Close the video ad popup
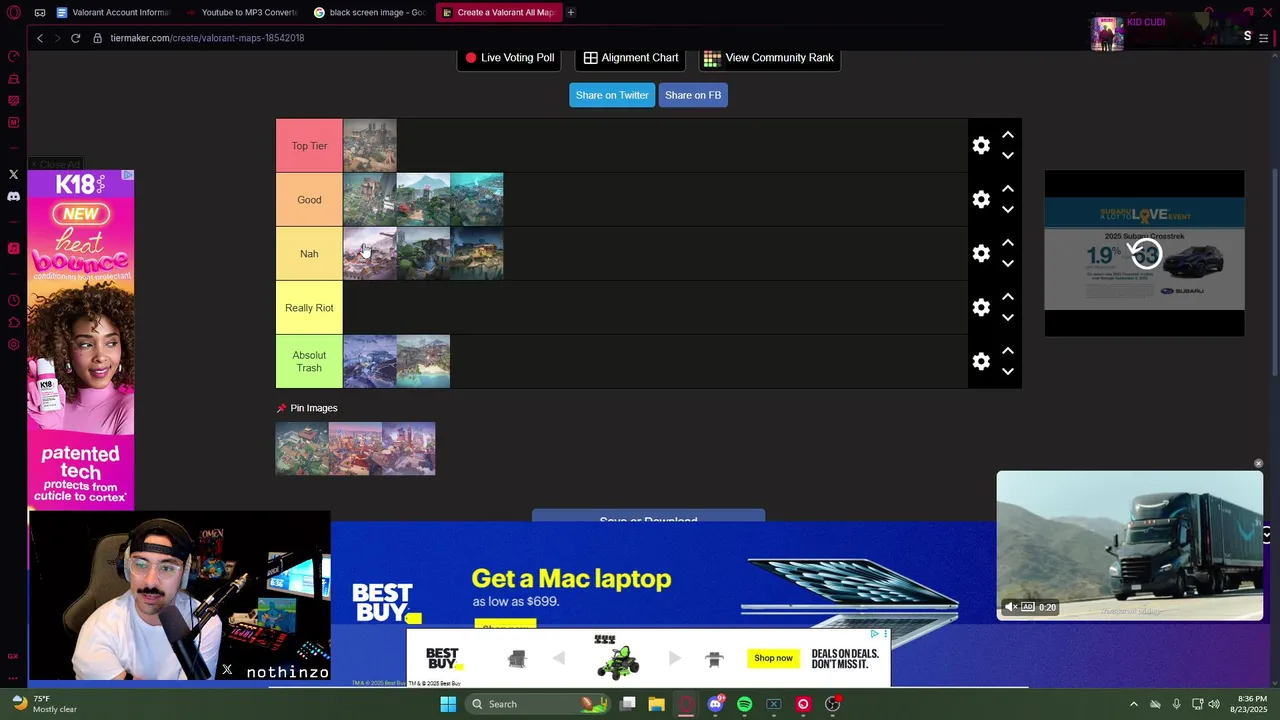Image resolution: width=1280 pixels, height=720 pixels. pos(1258,464)
